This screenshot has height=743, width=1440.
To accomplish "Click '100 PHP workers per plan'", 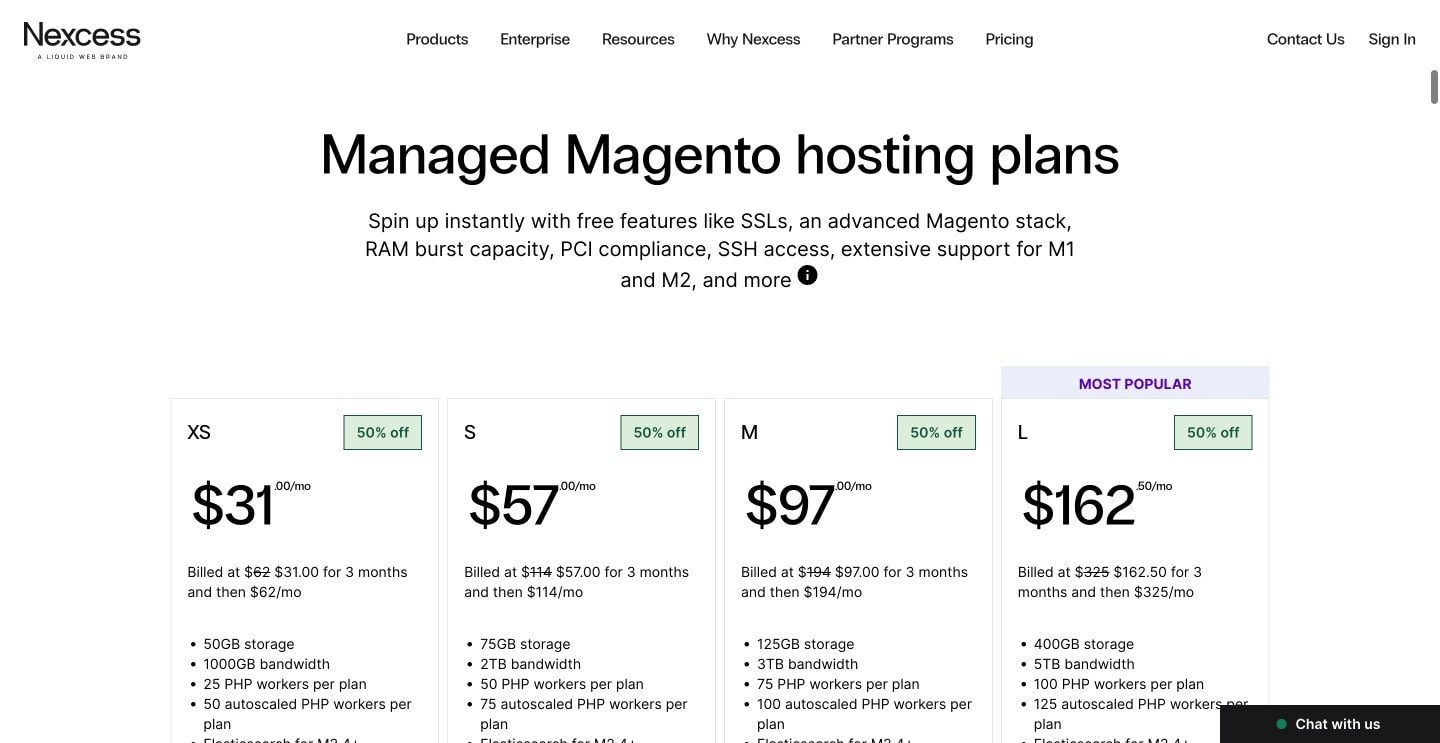I will (1119, 684).
